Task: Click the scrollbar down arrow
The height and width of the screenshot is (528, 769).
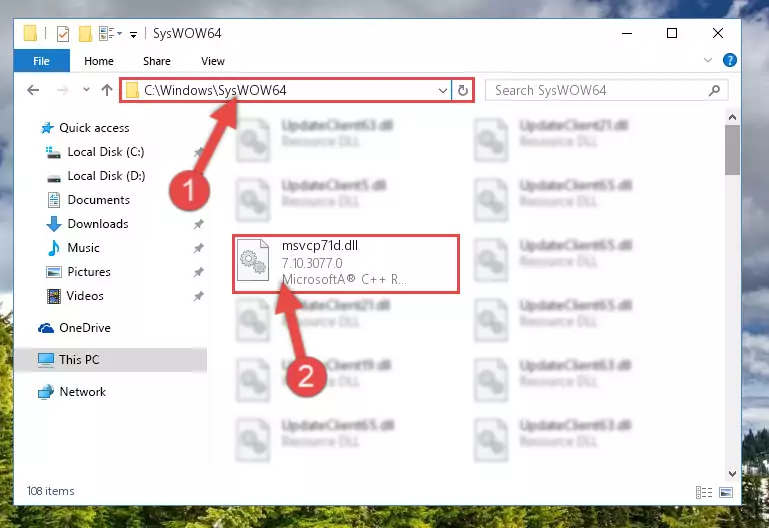Action: (x=732, y=474)
